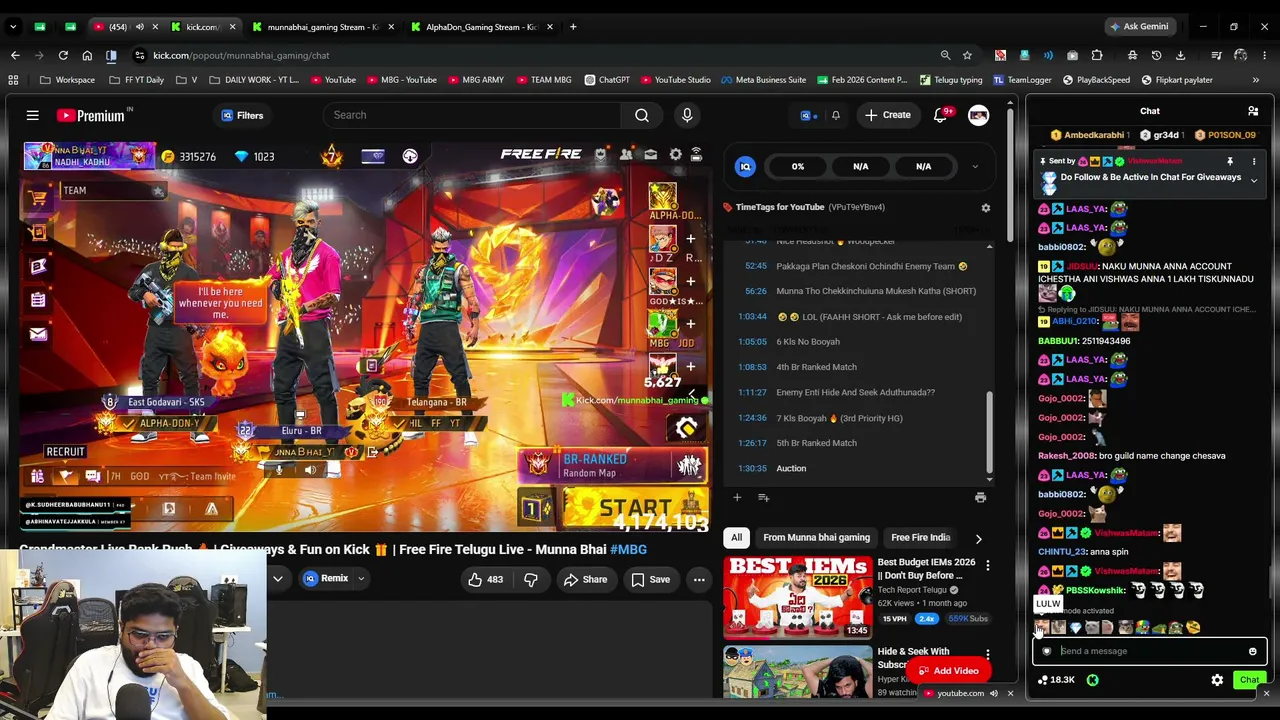Click the vidIQ logo in the stats bar
Viewport: 1280px width, 720px height.
[x=744, y=167]
